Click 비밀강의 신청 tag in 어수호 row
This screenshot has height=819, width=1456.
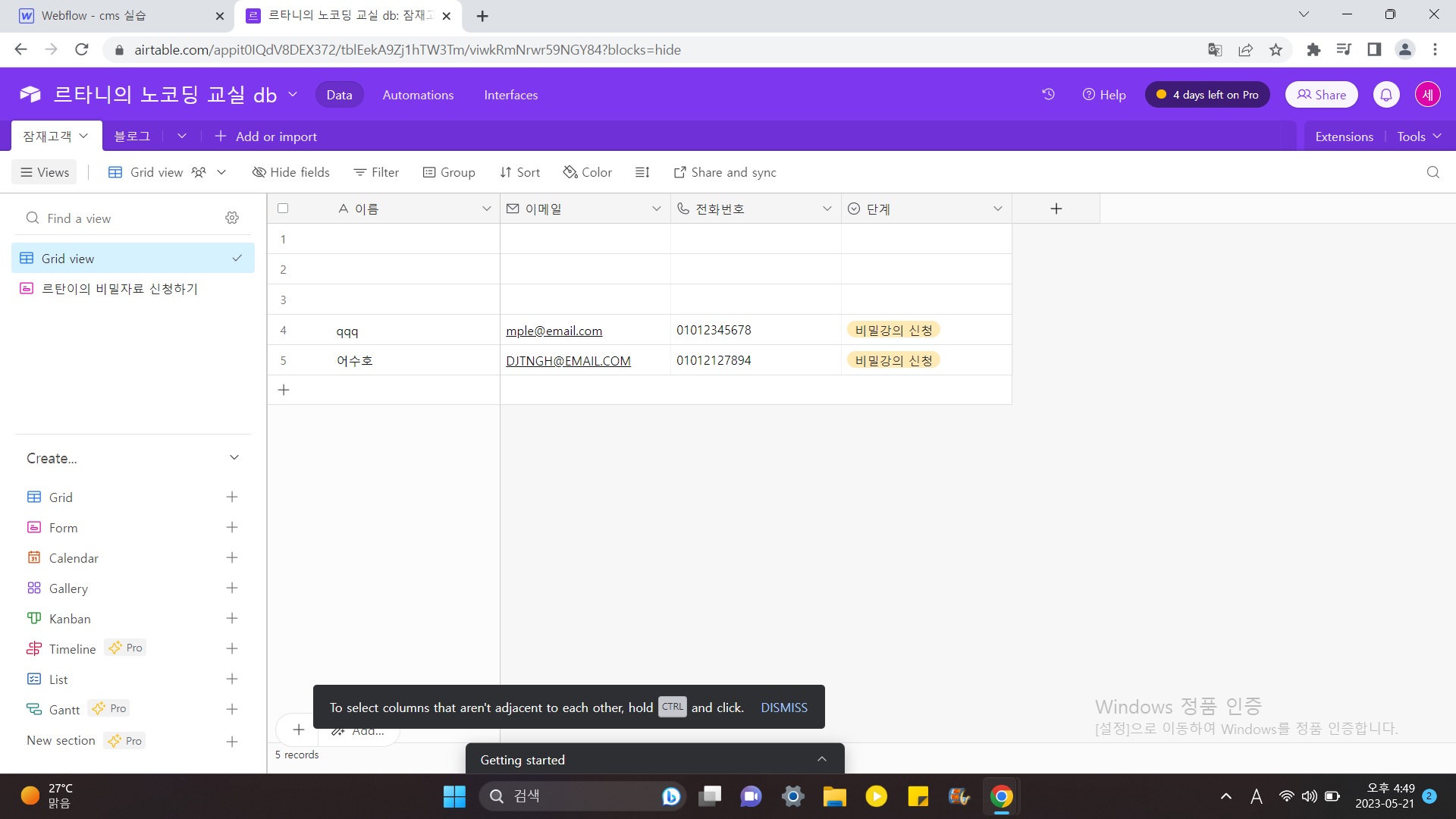893,360
